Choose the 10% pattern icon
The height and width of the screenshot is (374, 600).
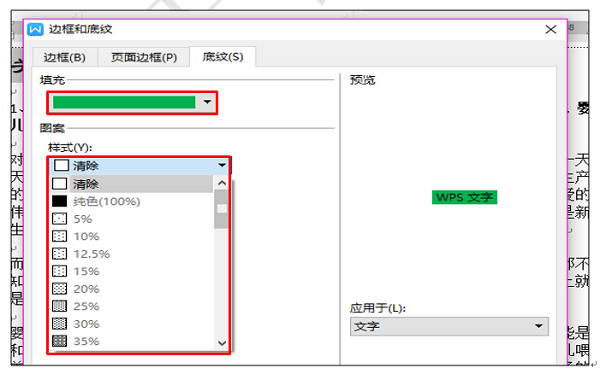59,236
